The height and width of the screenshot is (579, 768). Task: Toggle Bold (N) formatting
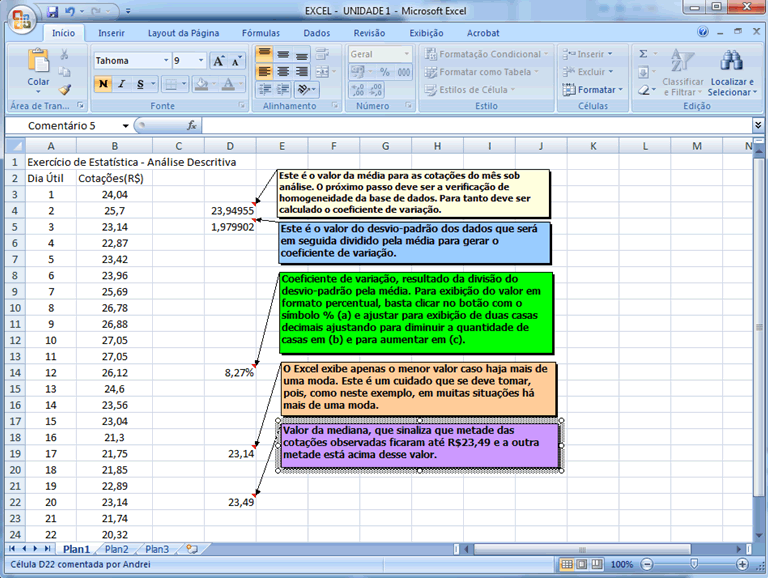(102, 85)
